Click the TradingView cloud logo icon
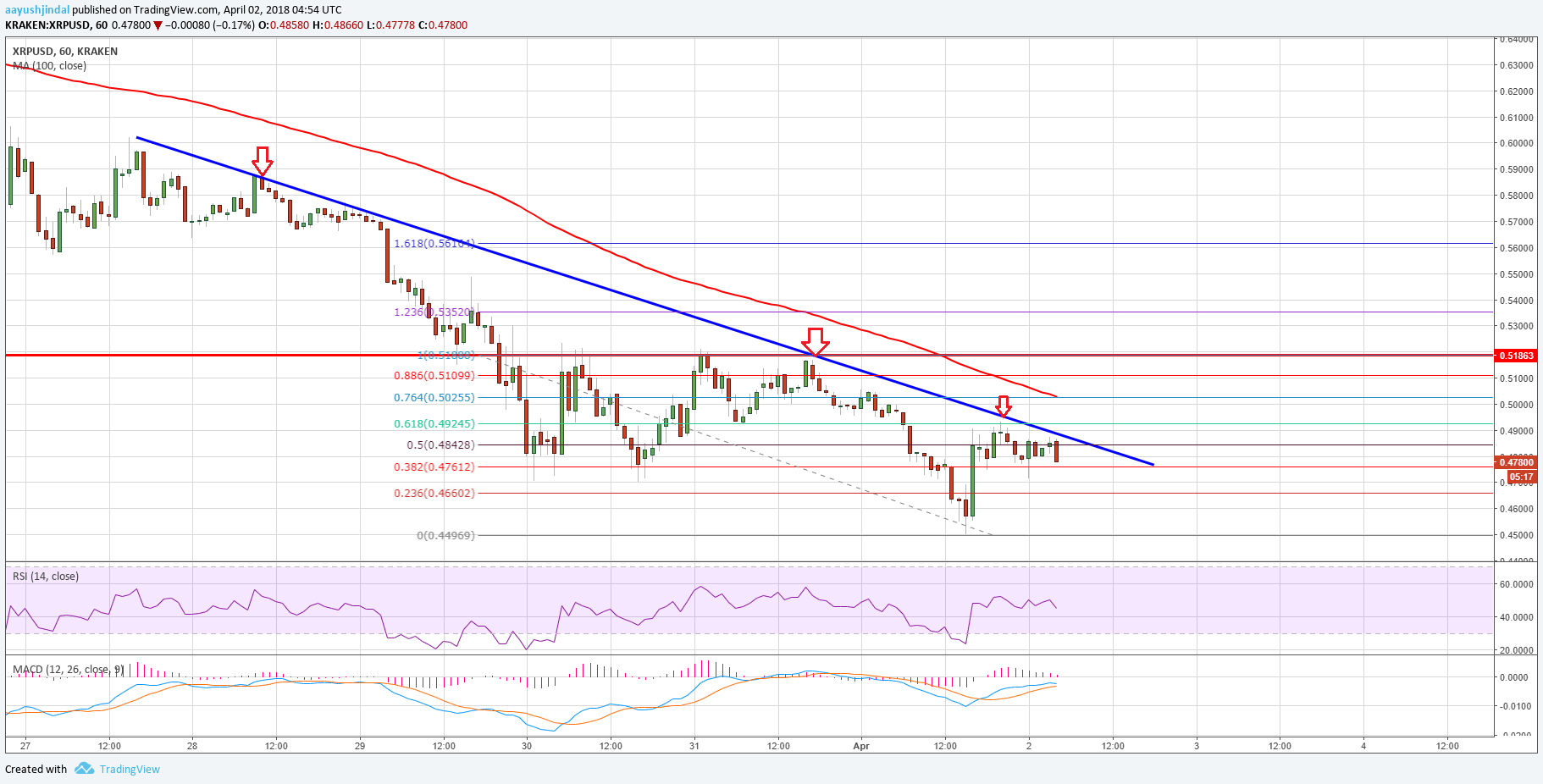This screenshot has height=784, width=1543. pyautogui.click(x=84, y=768)
